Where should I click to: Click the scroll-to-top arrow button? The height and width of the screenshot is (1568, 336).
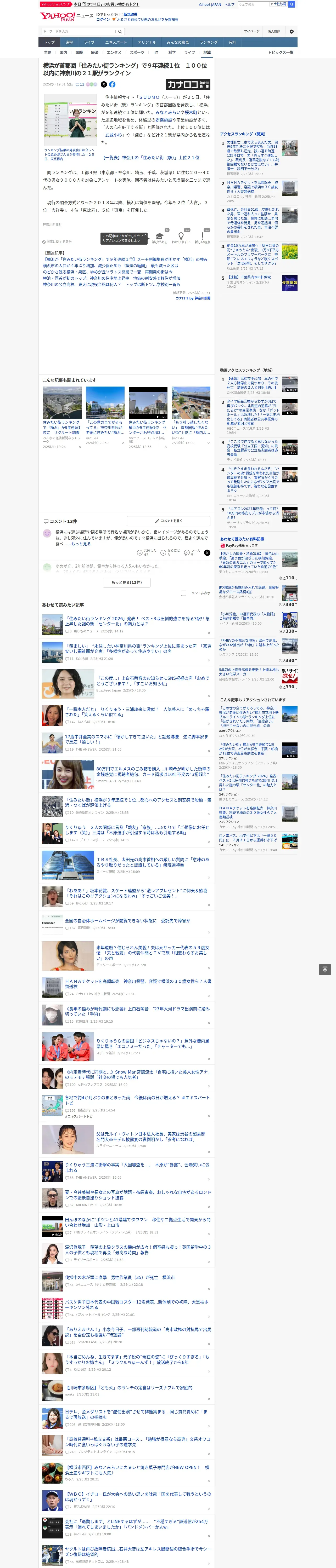click(x=325, y=970)
